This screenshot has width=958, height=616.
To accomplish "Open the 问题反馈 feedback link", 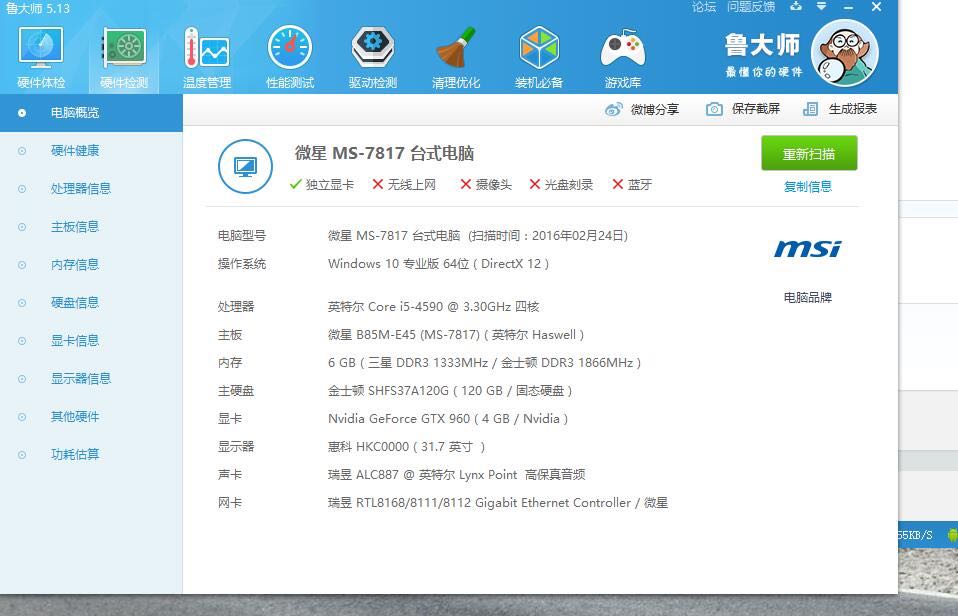I will (x=751, y=7).
